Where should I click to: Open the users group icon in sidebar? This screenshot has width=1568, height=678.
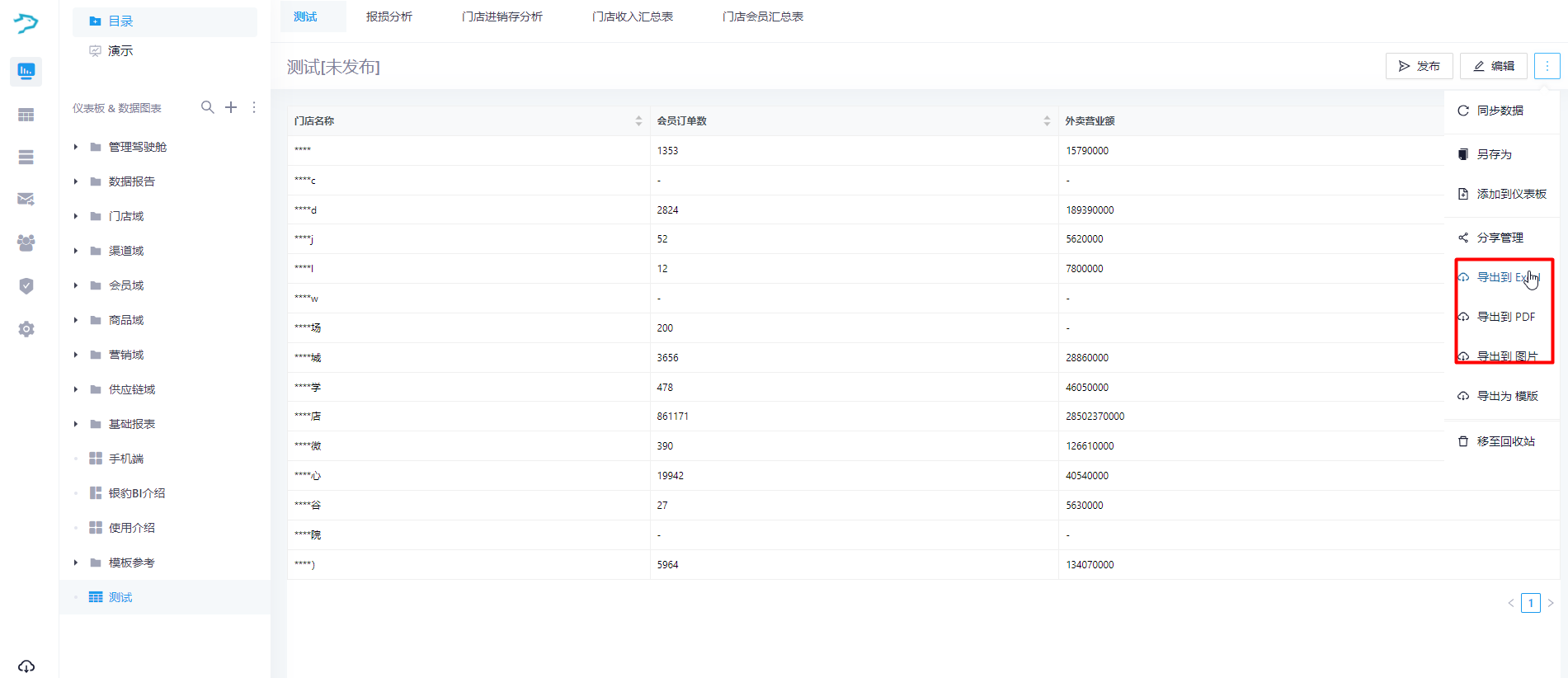26,242
